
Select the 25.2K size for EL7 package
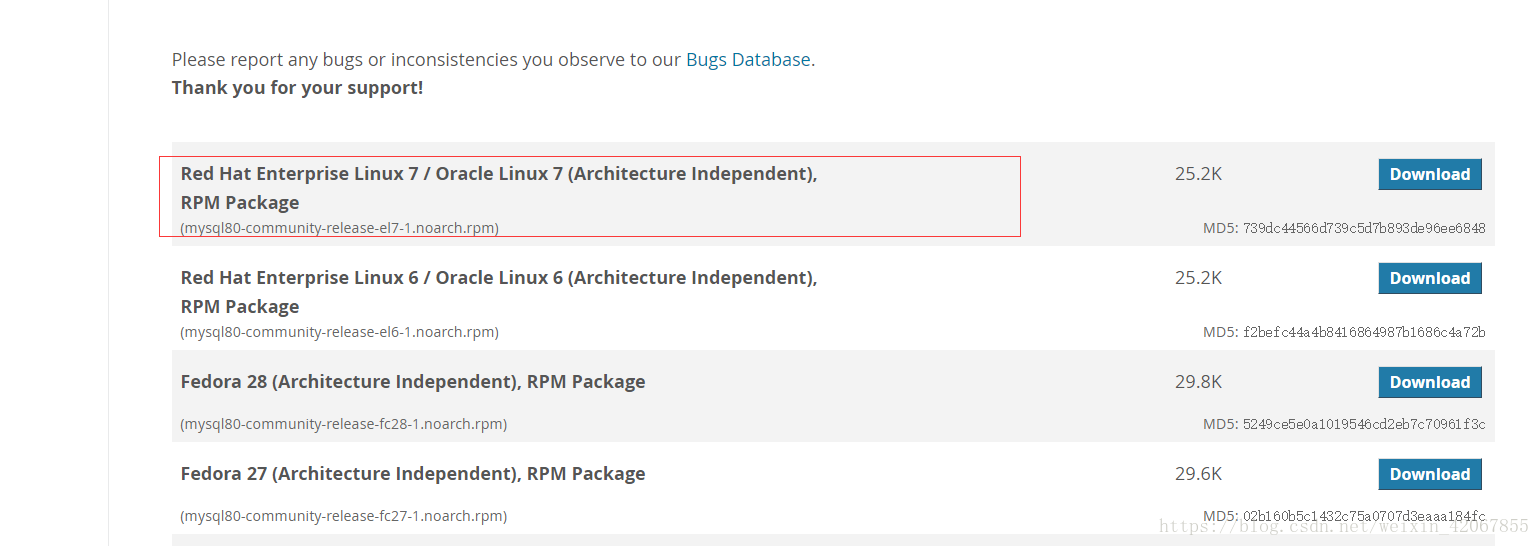coord(1198,174)
